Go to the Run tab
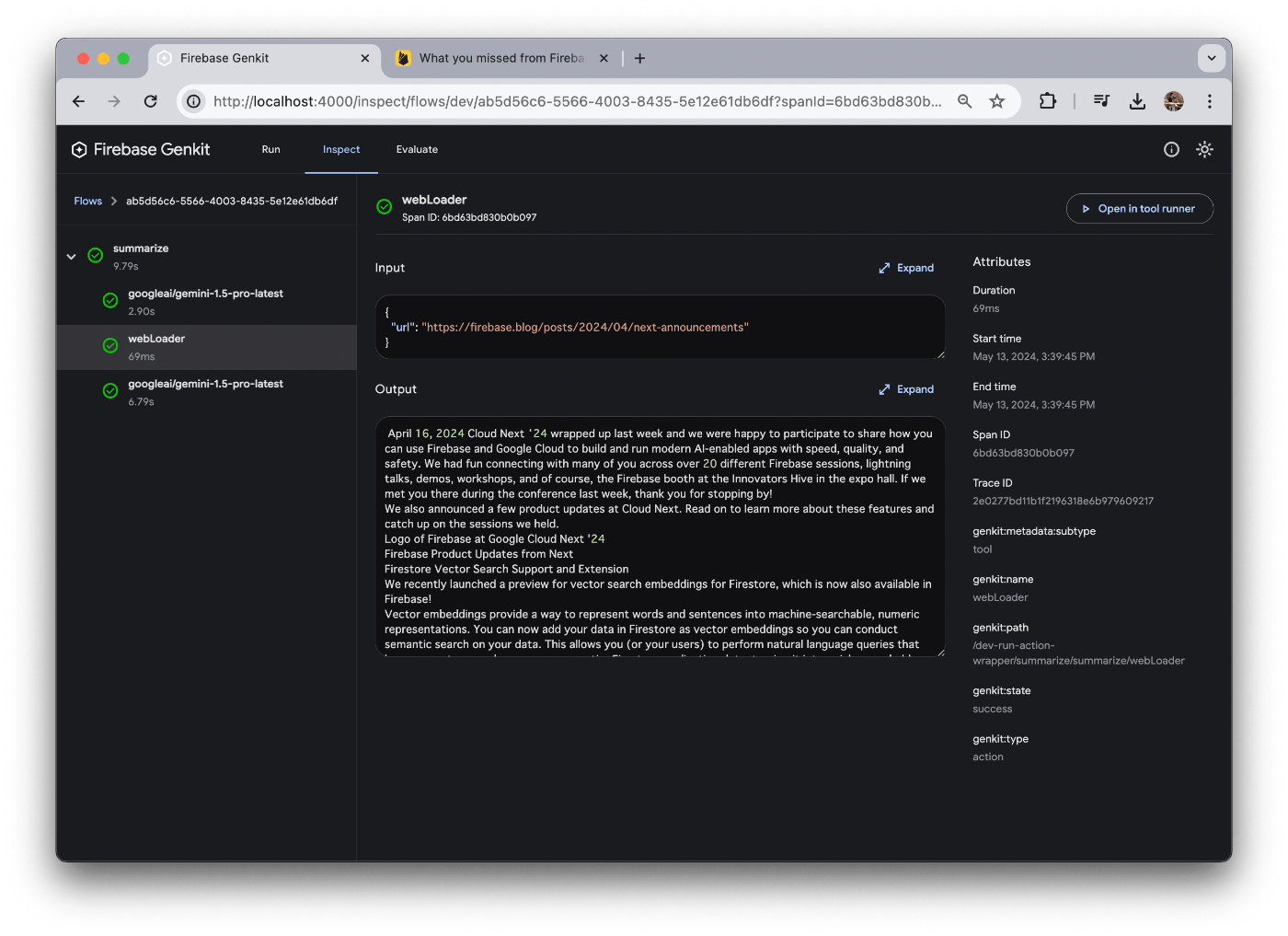The height and width of the screenshot is (936, 1288). point(270,149)
